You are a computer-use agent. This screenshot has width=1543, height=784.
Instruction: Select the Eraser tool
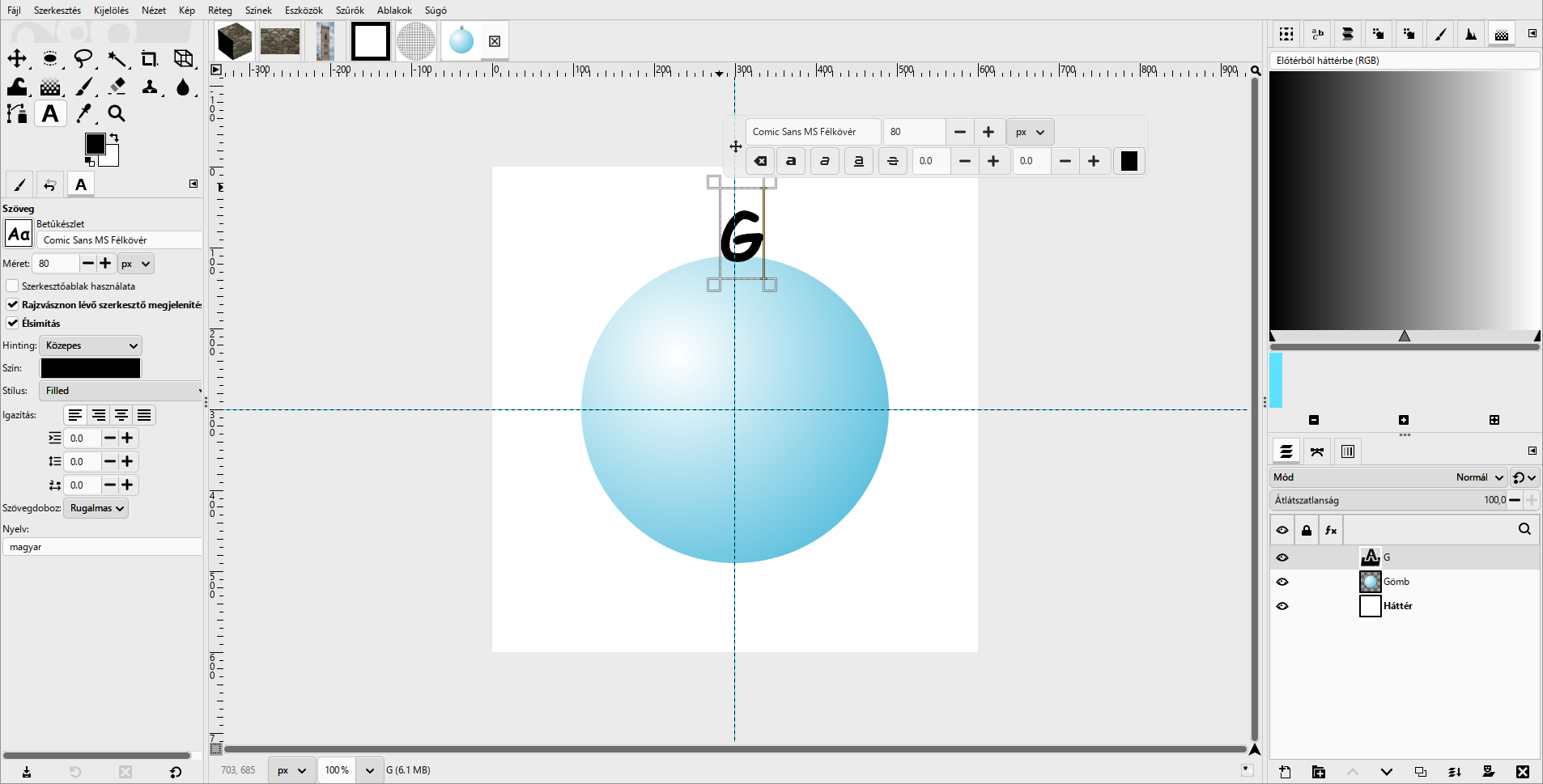pyautogui.click(x=117, y=87)
